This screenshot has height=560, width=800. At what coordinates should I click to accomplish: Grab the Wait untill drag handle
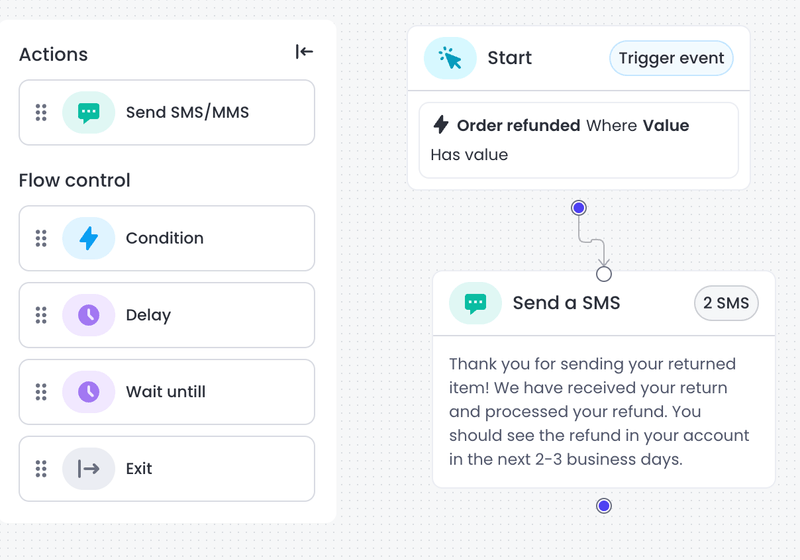tap(41, 392)
